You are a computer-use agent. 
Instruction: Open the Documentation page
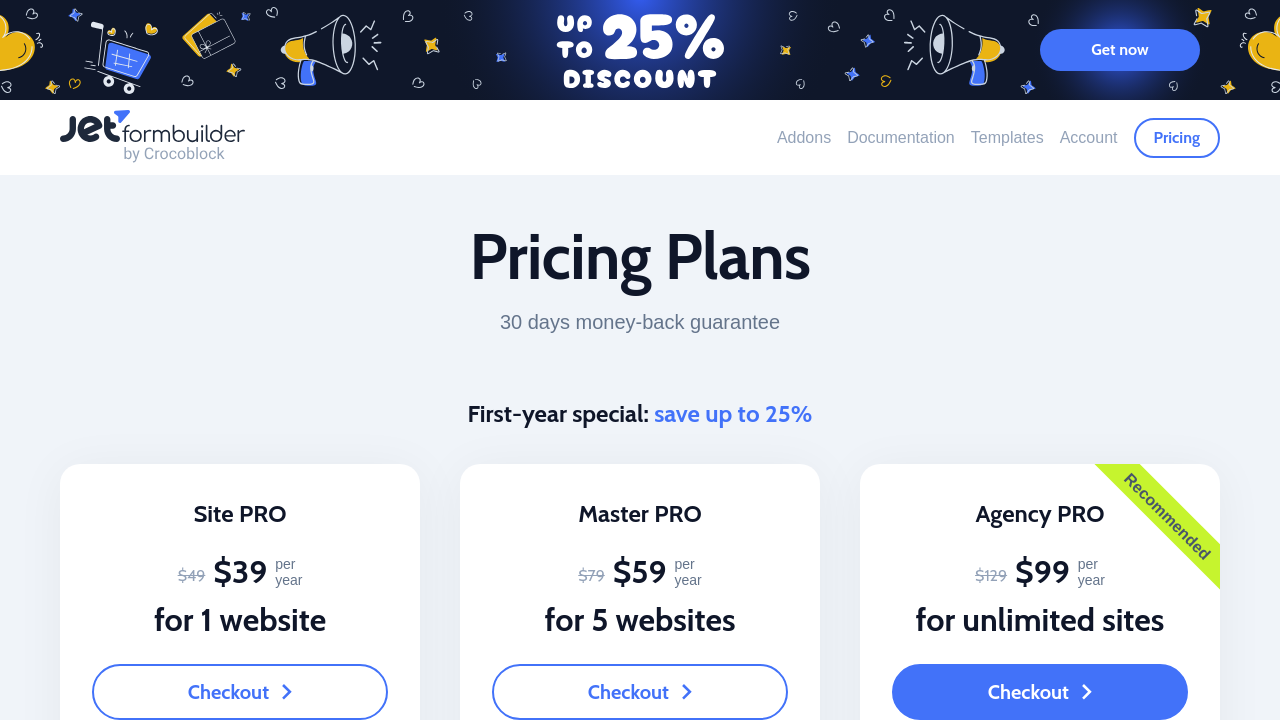click(901, 138)
